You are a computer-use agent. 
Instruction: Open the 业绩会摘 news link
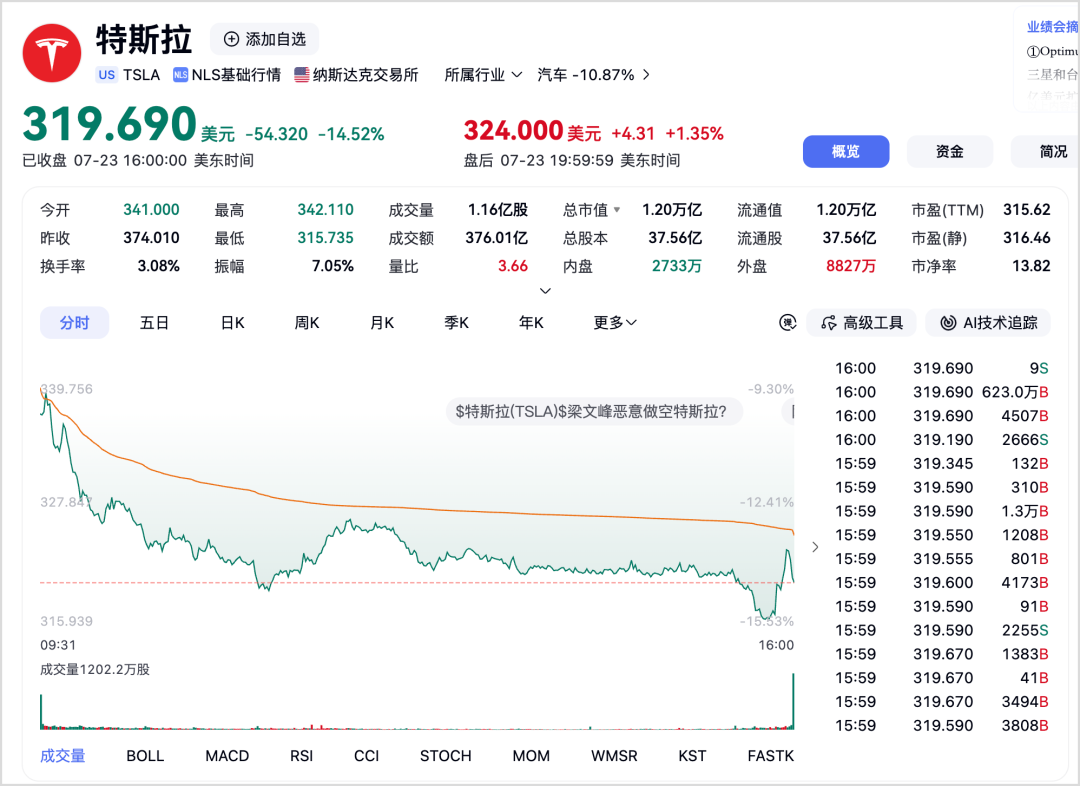tap(1052, 27)
